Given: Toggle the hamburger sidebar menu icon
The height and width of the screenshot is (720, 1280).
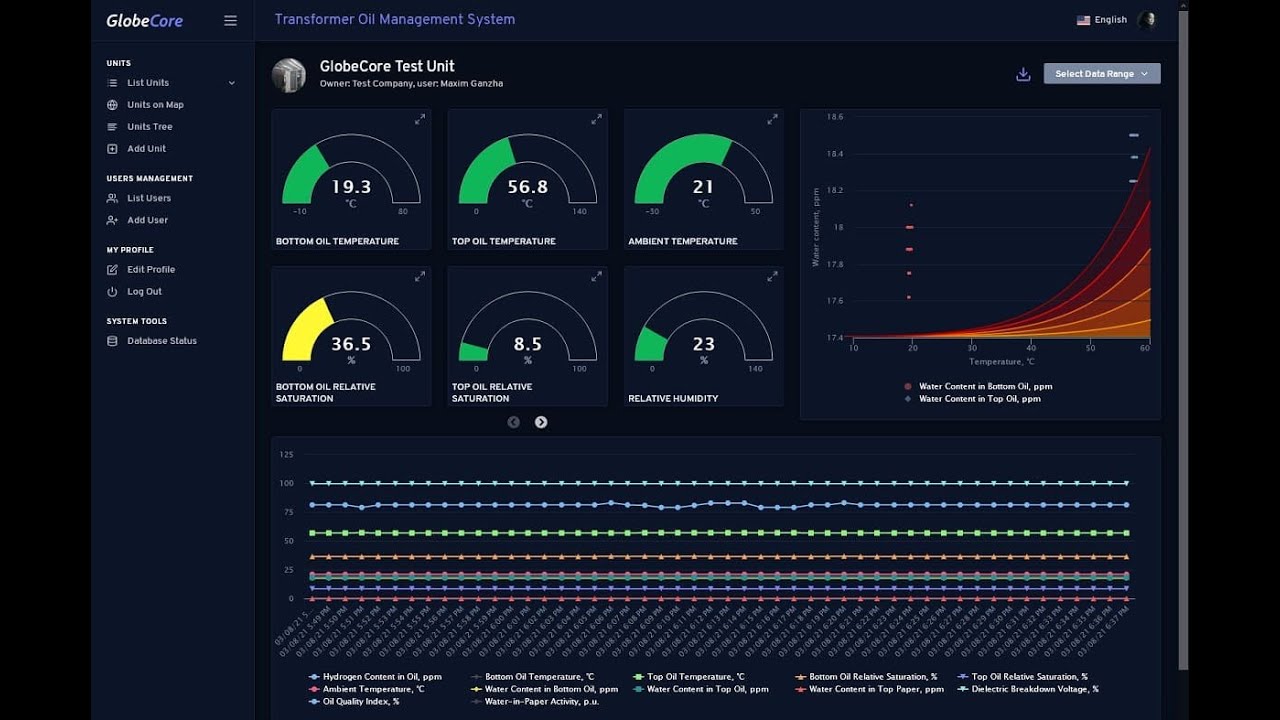Looking at the screenshot, I should coord(230,20).
